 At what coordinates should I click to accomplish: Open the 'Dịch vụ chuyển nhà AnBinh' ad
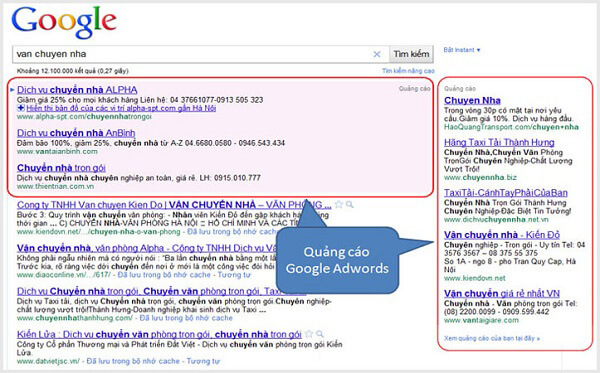pyautogui.click(x=76, y=133)
